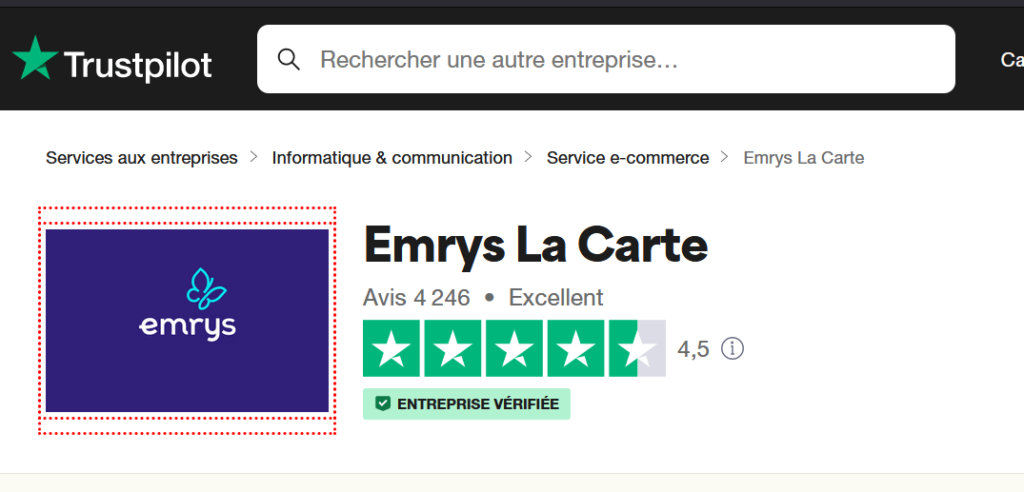Click the '4,5' TrustScore value
The image size is (1024, 492).
click(x=693, y=349)
